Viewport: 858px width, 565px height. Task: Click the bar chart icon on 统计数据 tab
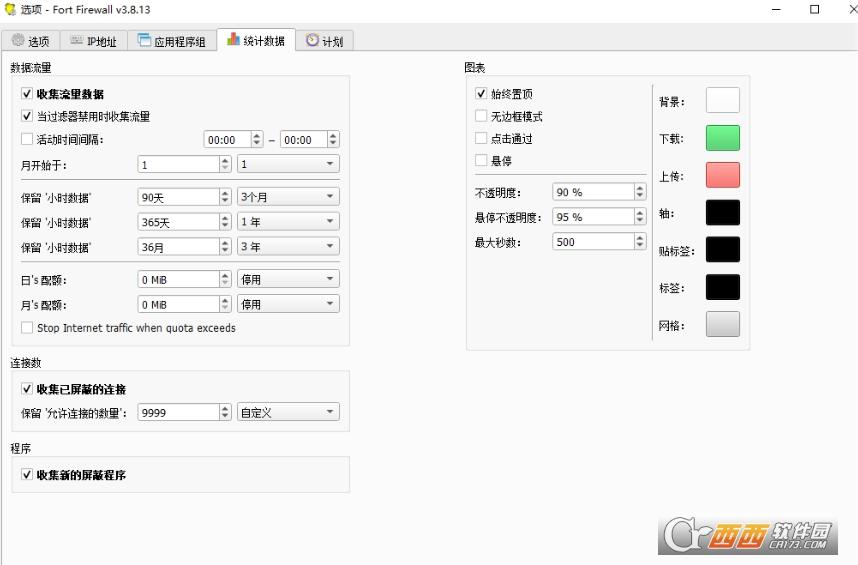[233, 39]
